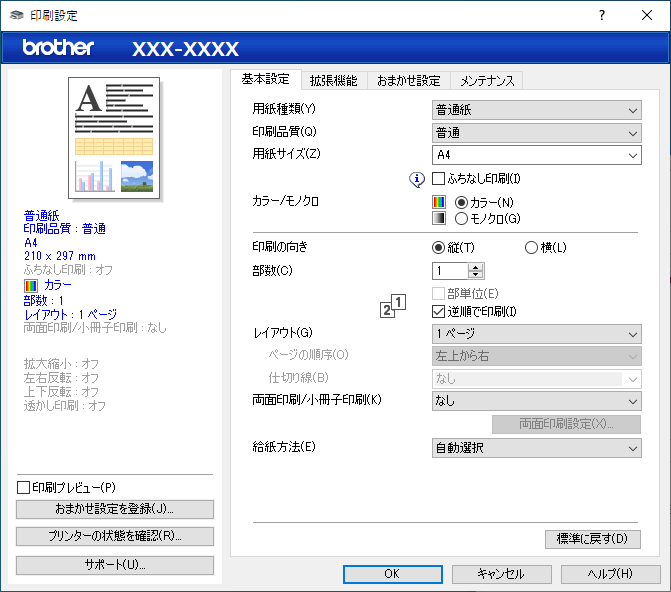Click the question mark help icon
The height and width of the screenshot is (592, 671).
[602, 15]
